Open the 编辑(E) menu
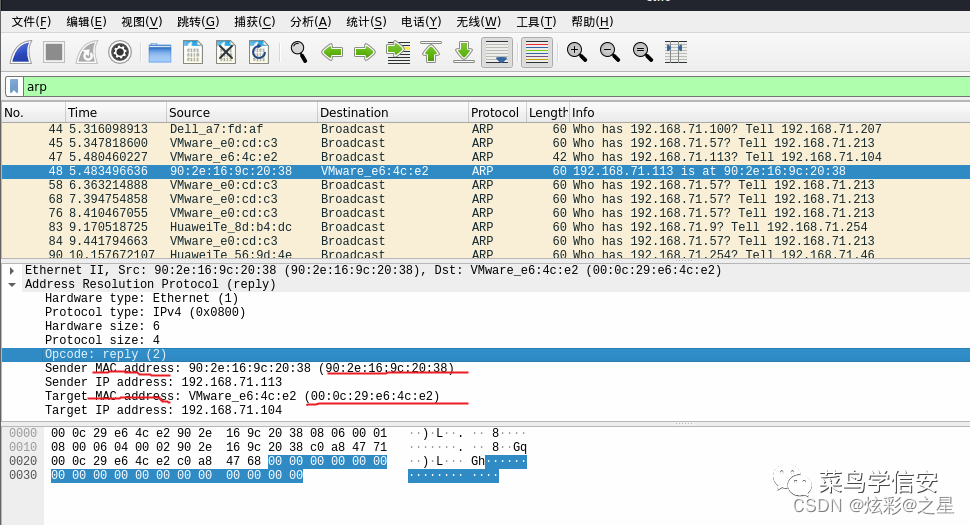970x525 pixels. [x=87, y=22]
